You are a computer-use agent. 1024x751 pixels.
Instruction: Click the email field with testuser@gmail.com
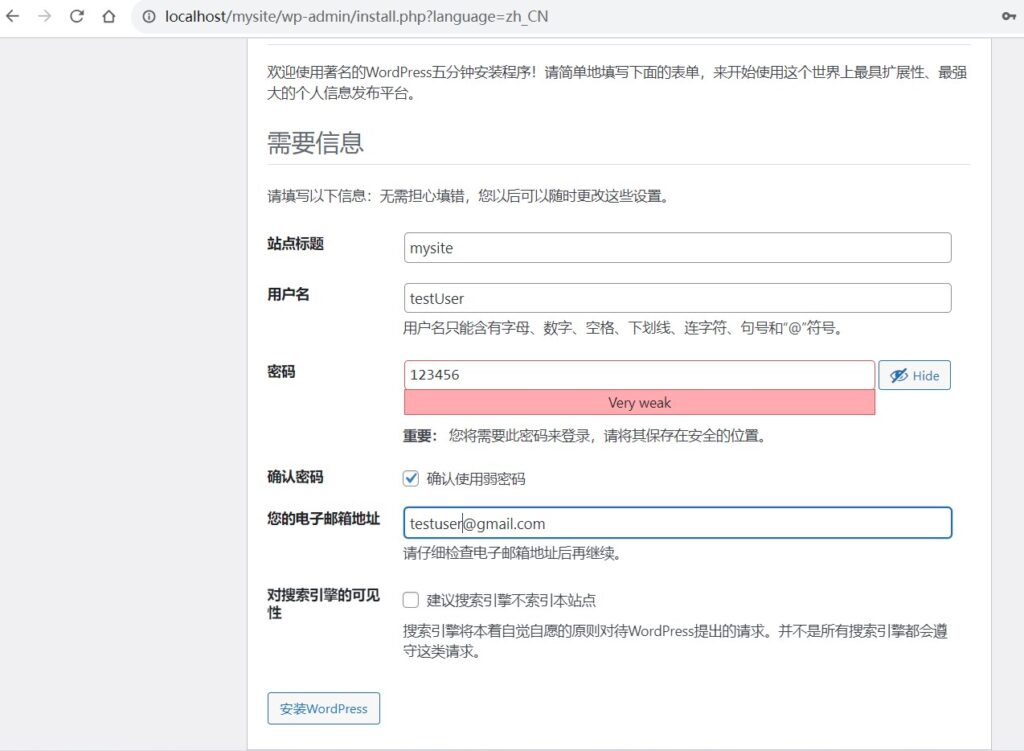point(677,523)
